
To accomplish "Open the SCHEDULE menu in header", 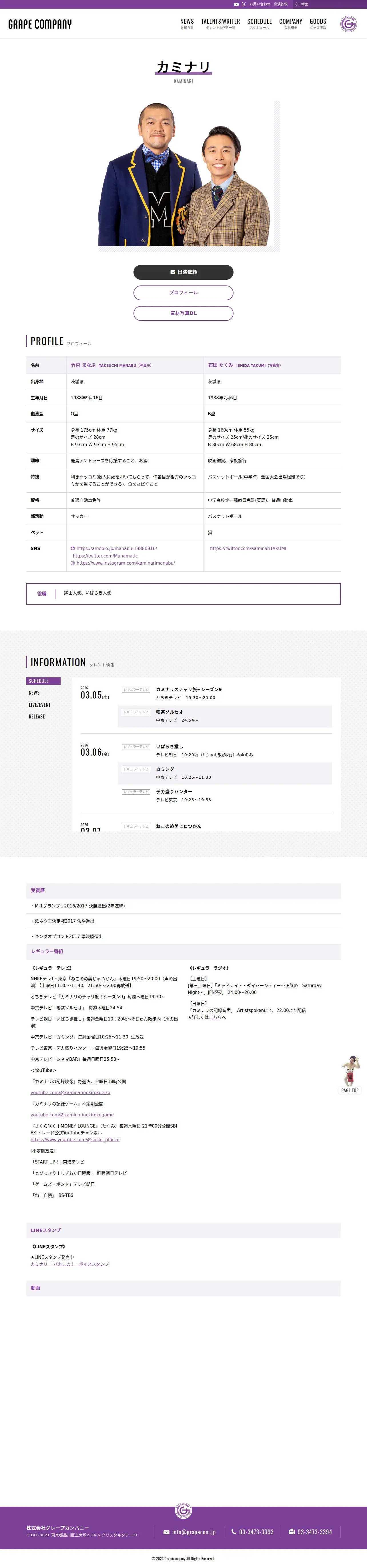I will coord(260,24).
